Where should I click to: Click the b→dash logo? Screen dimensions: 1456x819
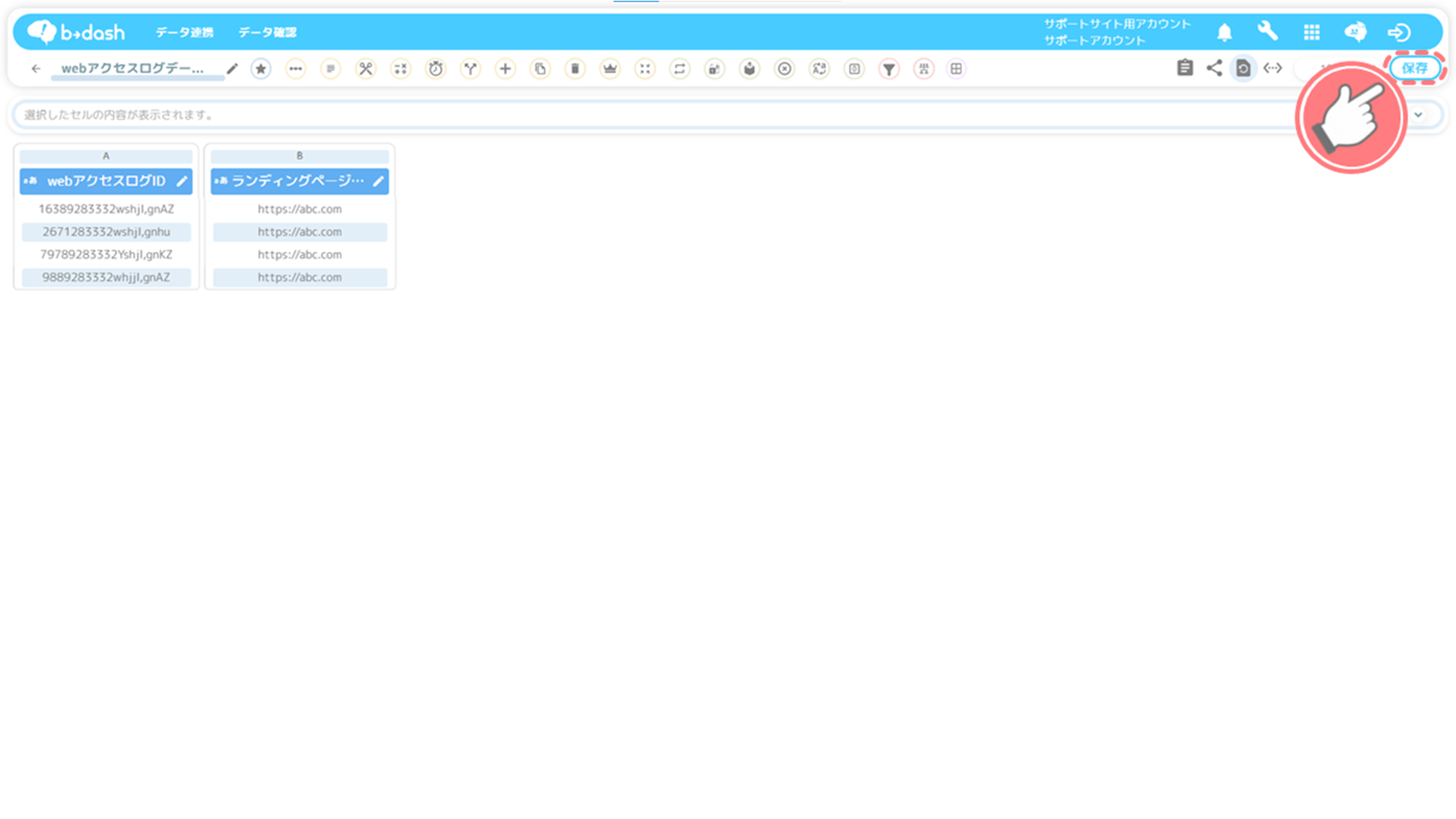(75, 32)
